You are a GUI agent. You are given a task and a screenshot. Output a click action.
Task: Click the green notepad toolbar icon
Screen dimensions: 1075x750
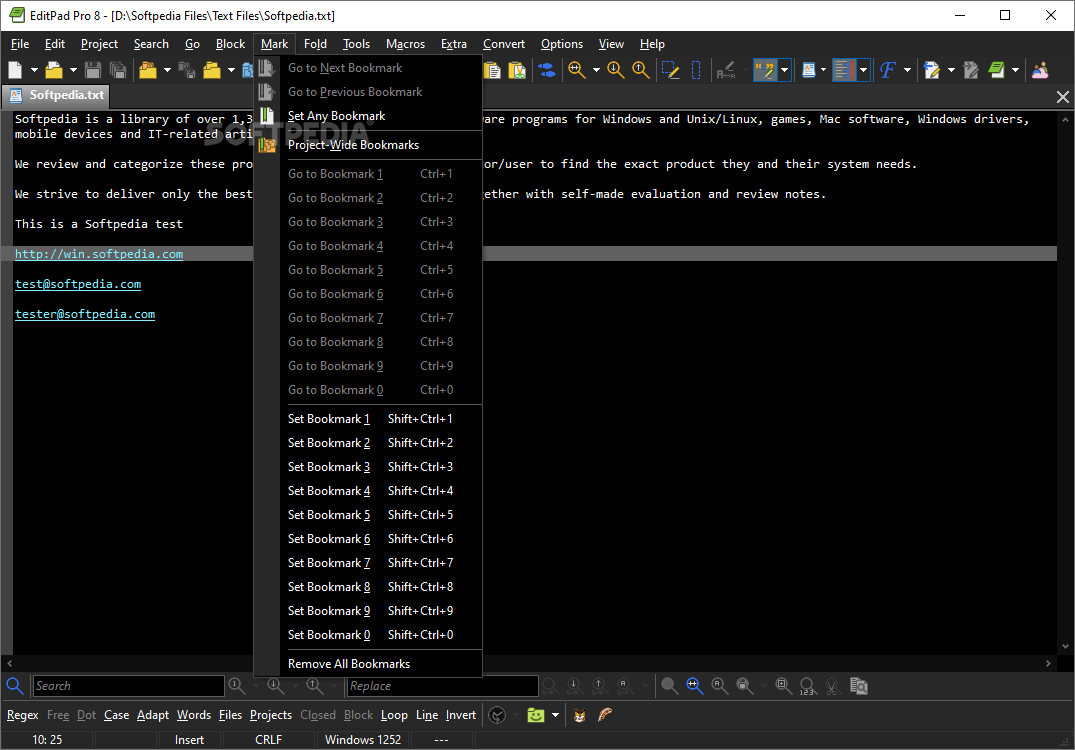(x=996, y=70)
